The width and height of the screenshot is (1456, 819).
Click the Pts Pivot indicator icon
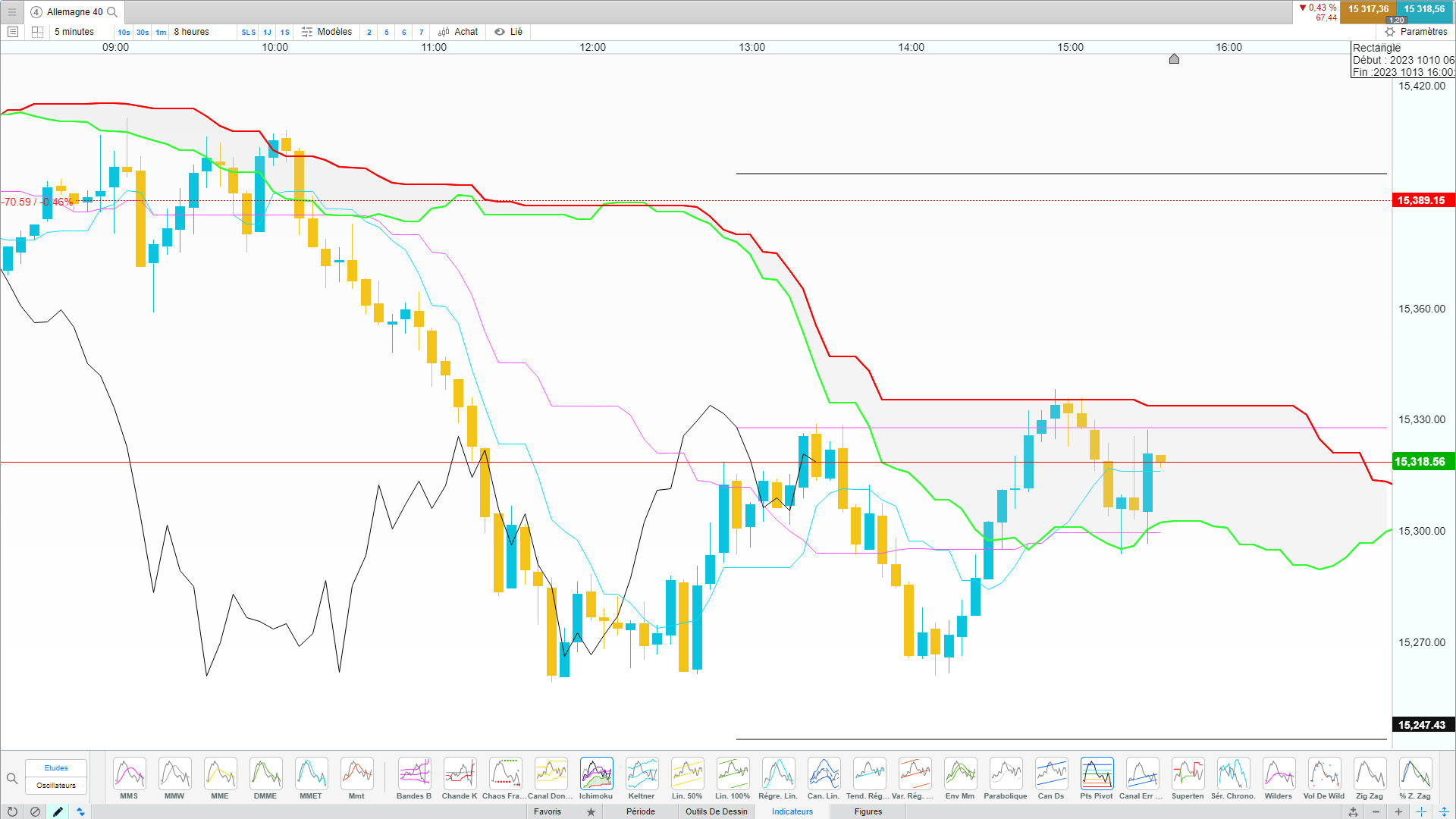[x=1097, y=774]
